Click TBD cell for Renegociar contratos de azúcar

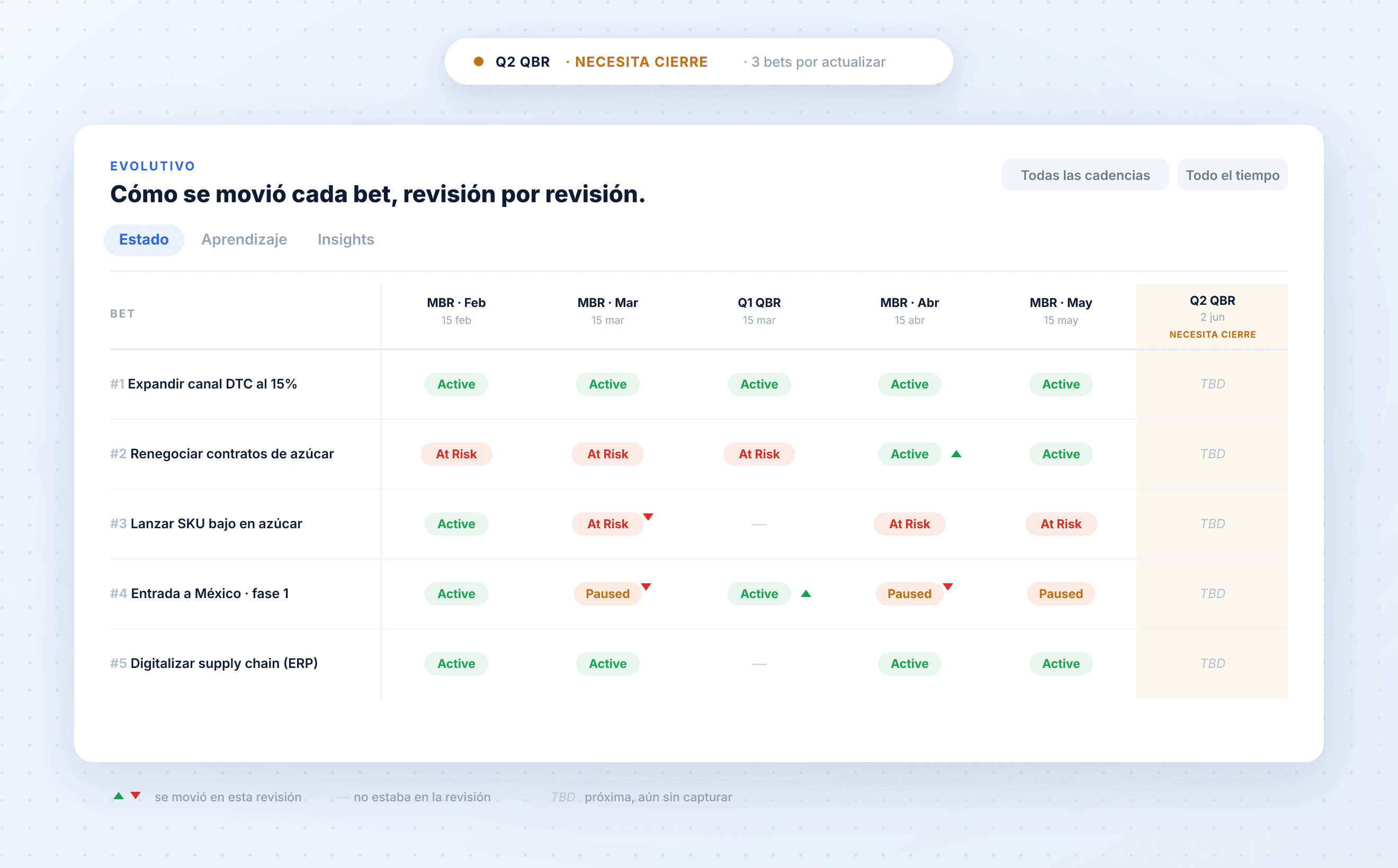point(1213,454)
